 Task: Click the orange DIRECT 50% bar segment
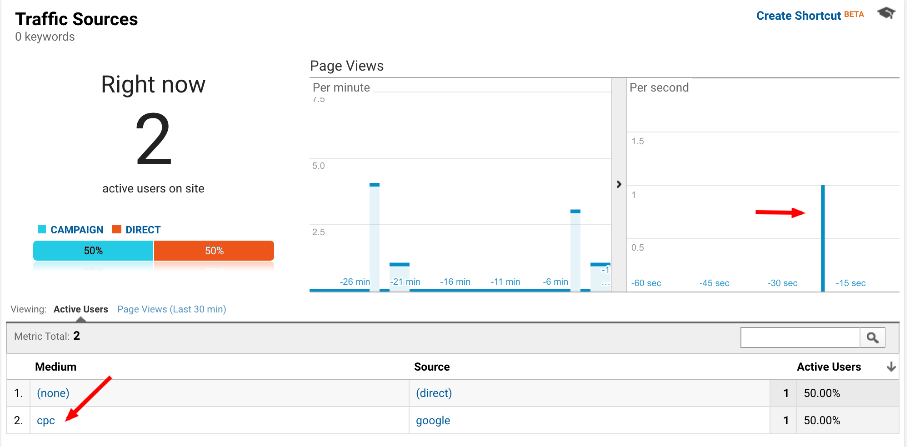[214, 250]
